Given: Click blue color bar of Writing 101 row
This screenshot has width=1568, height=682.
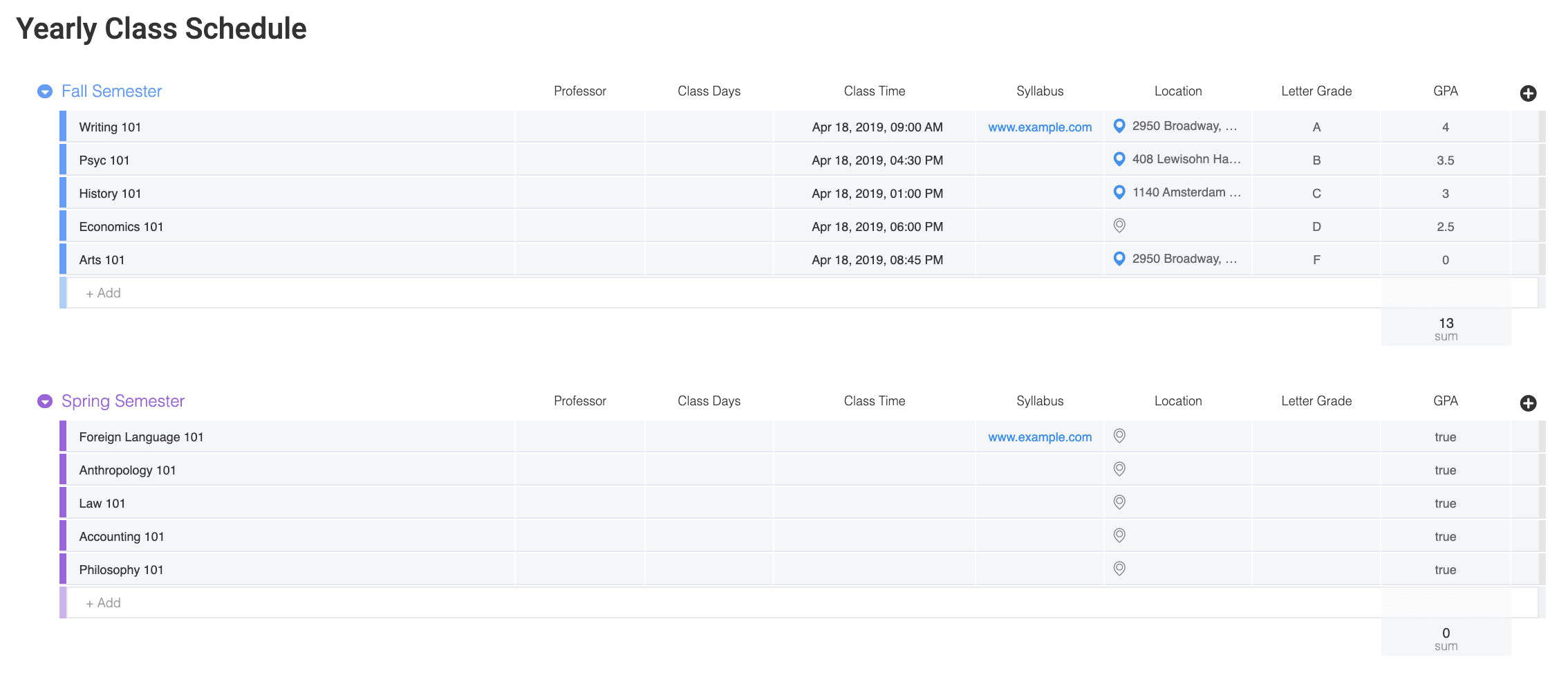Looking at the screenshot, I should click(63, 127).
